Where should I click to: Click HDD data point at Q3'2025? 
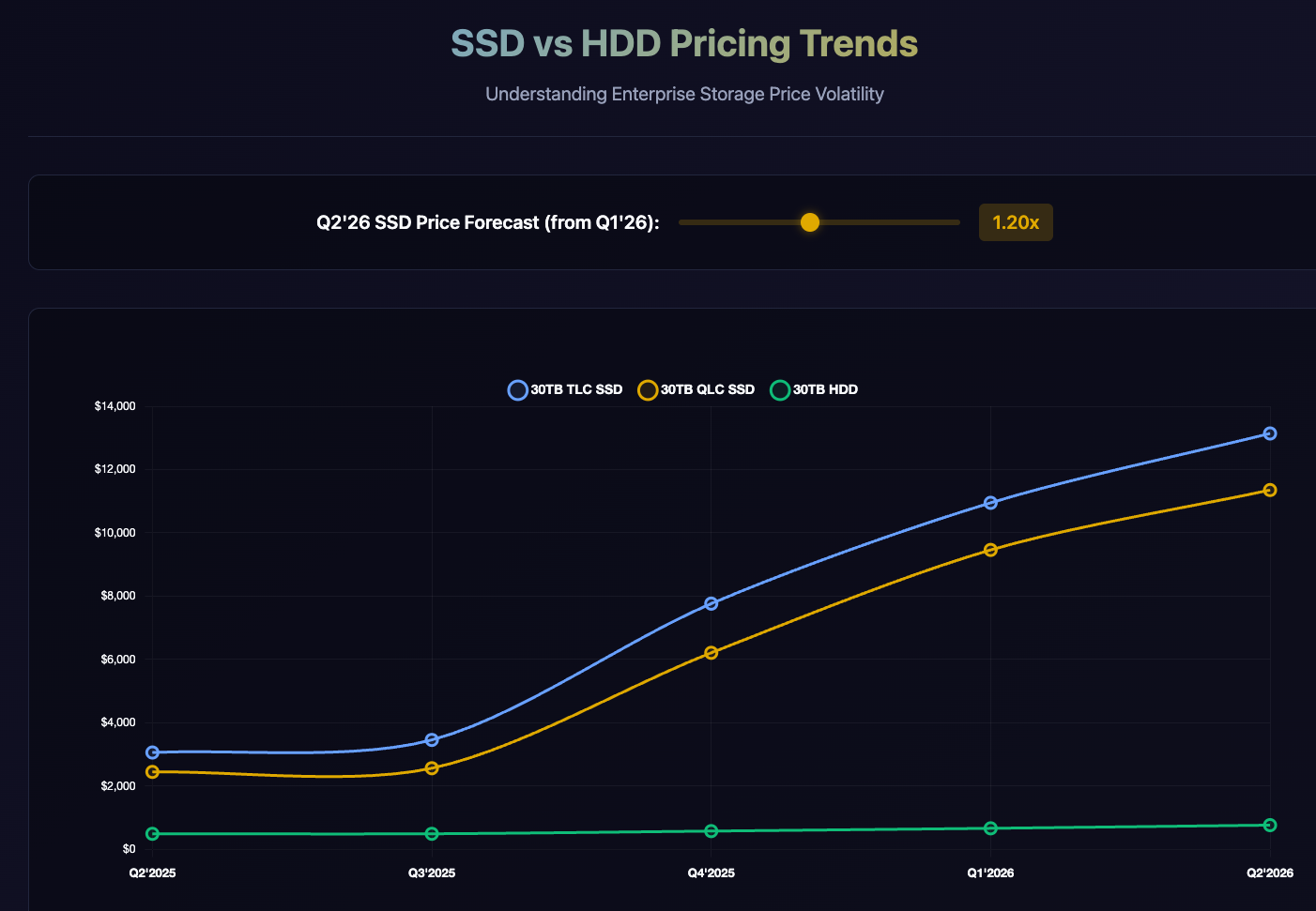coord(432,834)
